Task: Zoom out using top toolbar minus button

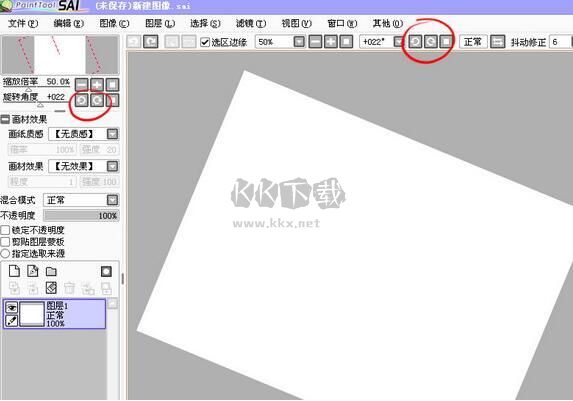Action: 315,42
